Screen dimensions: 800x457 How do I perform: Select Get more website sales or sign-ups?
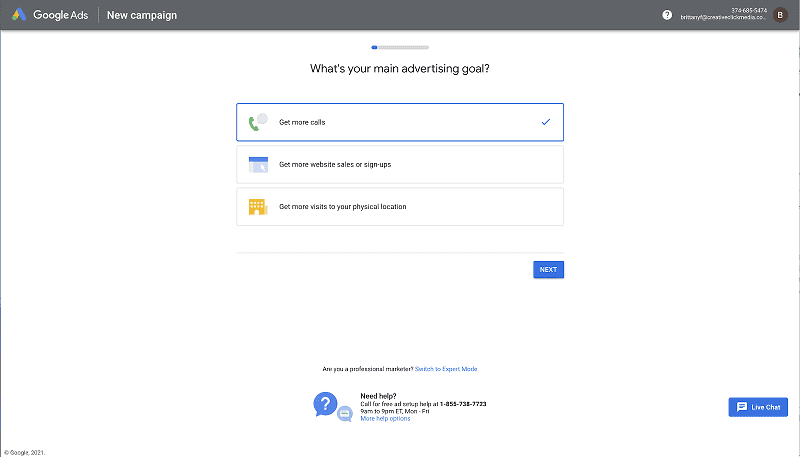click(x=400, y=165)
